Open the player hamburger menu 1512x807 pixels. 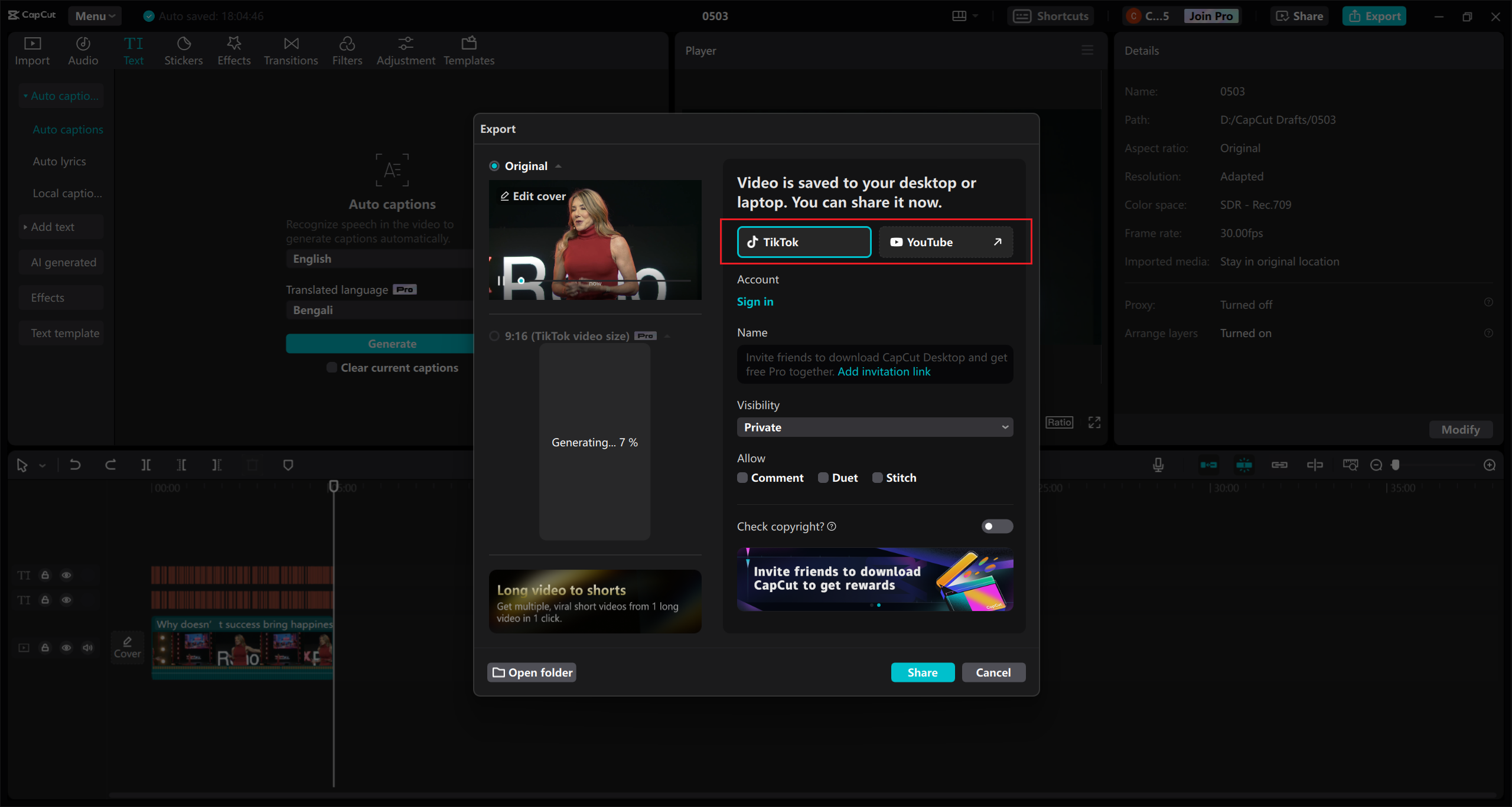coord(1087,51)
